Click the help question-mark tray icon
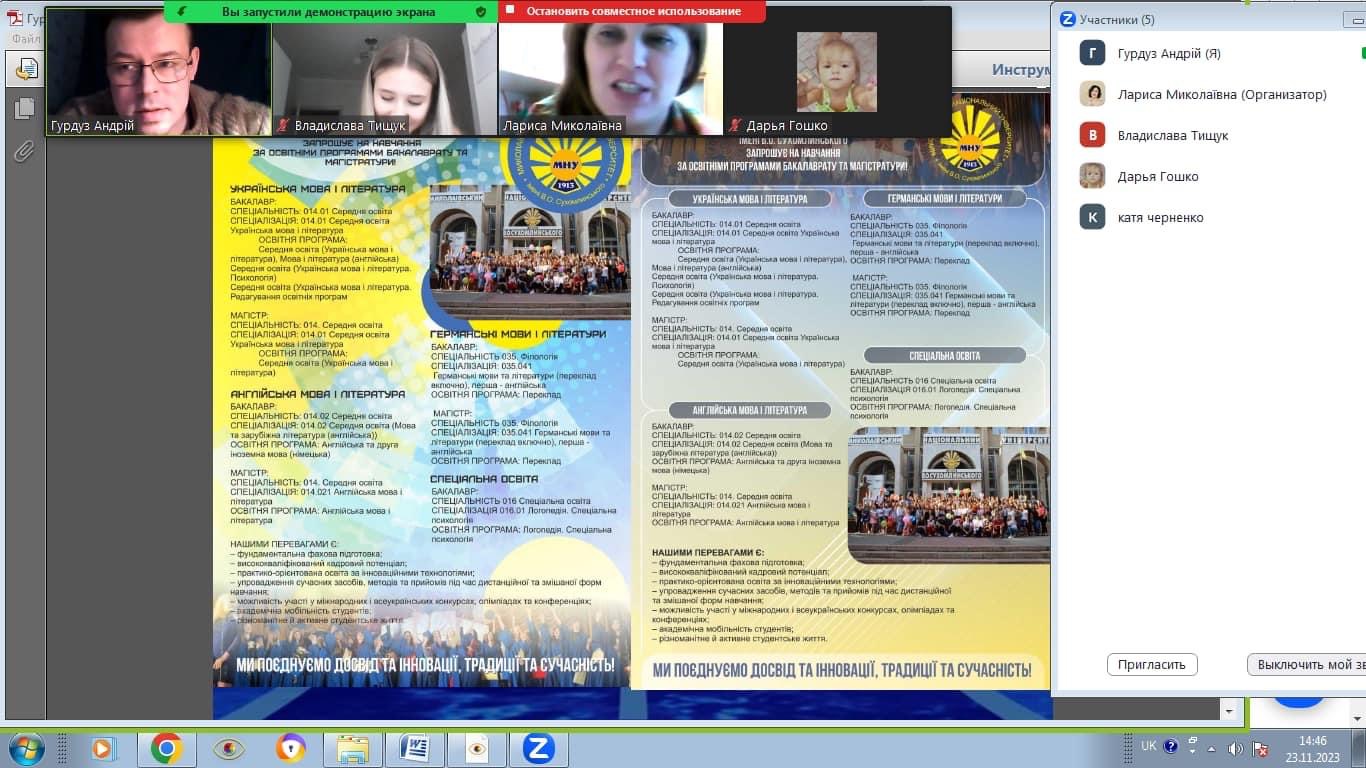 1170,748
